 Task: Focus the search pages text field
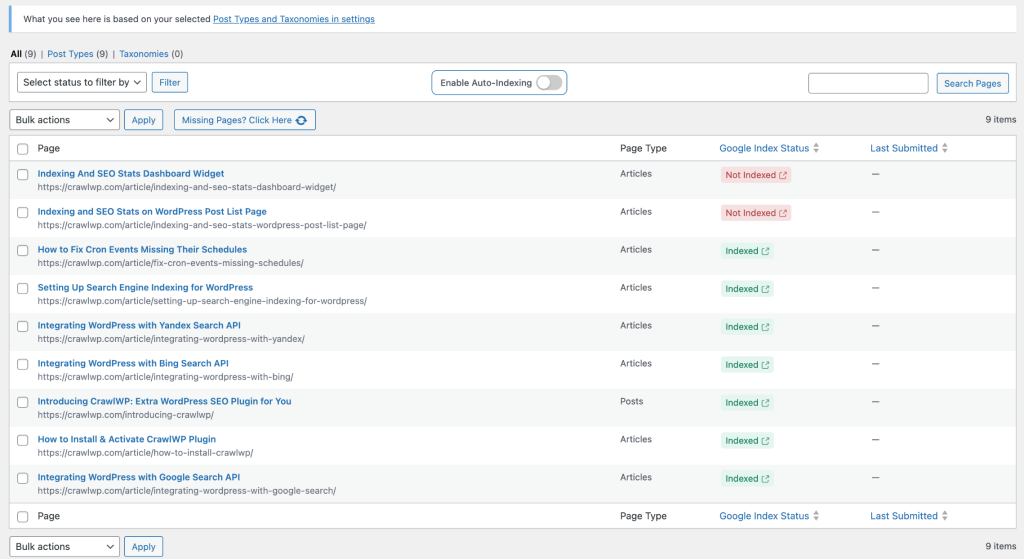coord(868,83)
